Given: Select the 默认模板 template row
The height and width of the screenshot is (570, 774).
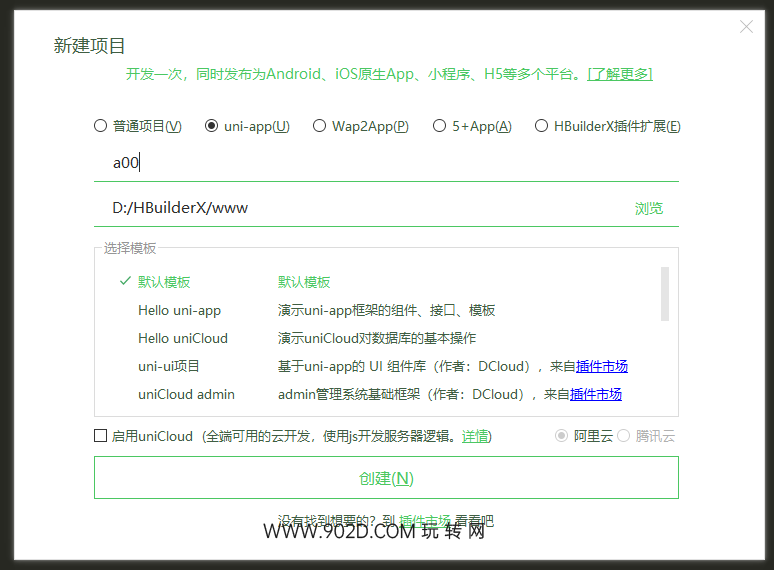Looking at the screenshot, I should click(164, 282).
